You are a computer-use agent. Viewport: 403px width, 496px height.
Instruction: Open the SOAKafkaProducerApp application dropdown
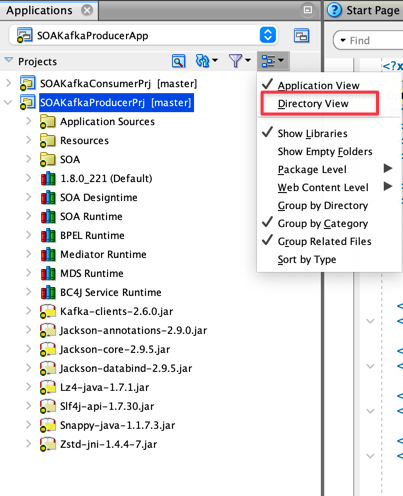[268, 35]
